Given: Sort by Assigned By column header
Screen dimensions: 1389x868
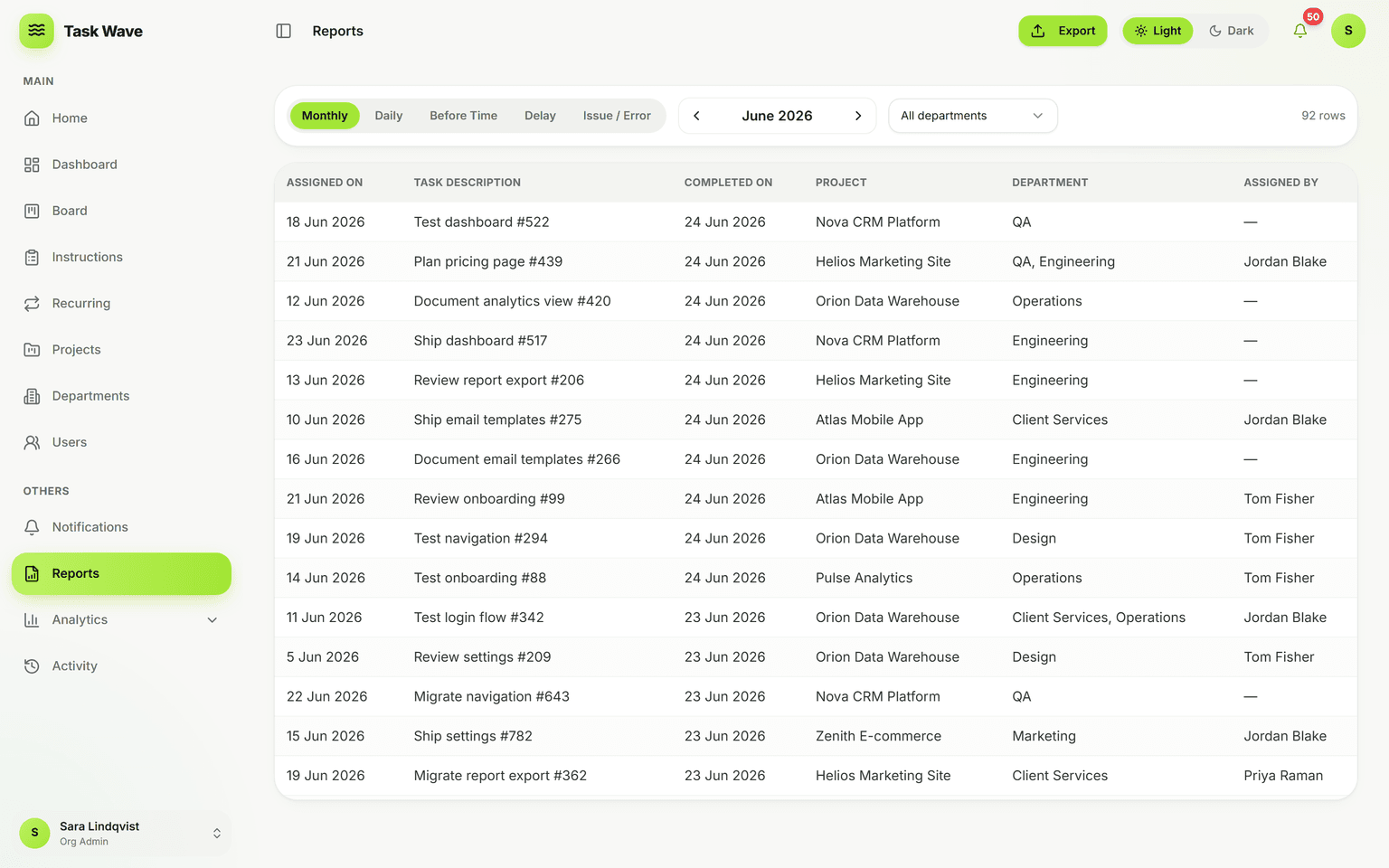Looking at the screenshot, I should 1280,183.
